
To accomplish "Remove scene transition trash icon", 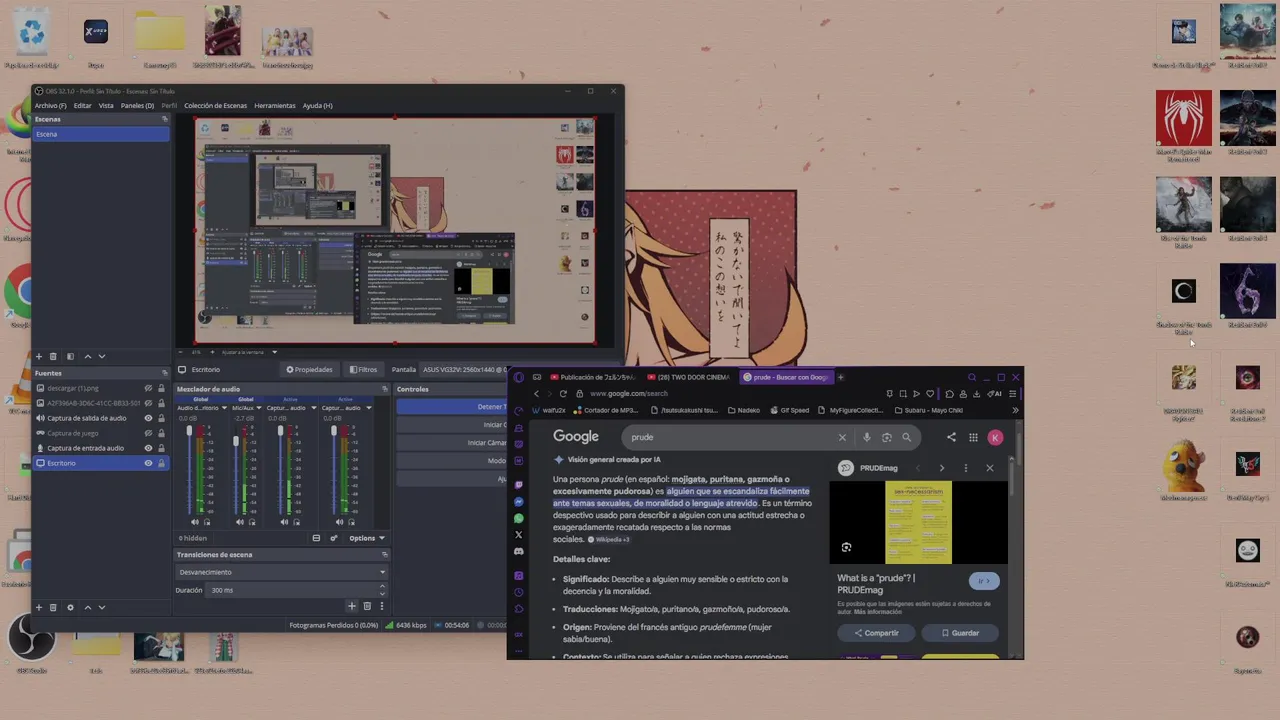I will click(x=367, y=606).
